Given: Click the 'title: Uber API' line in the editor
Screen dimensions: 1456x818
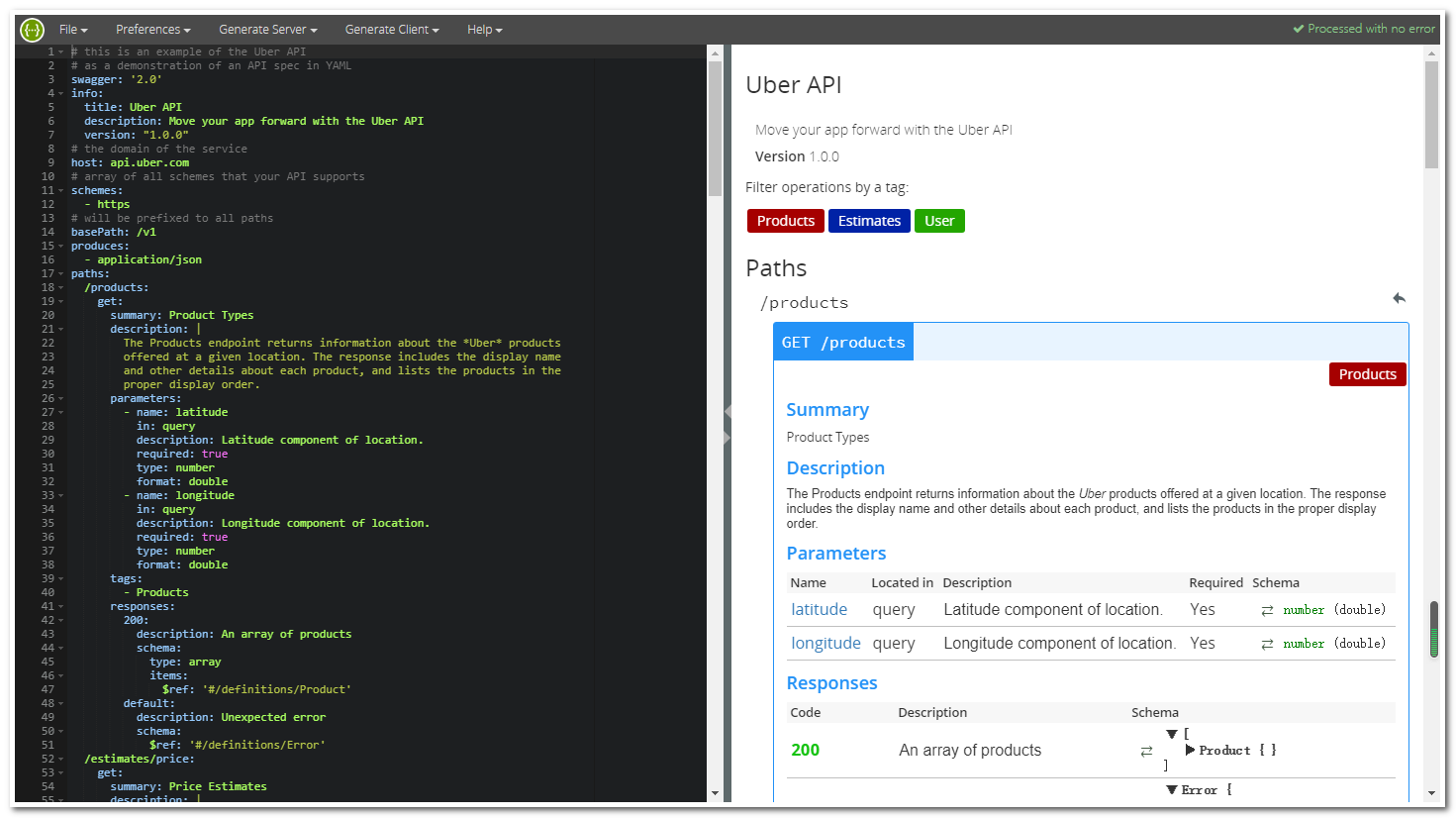Looking at the screenshot, I should 133,107.
